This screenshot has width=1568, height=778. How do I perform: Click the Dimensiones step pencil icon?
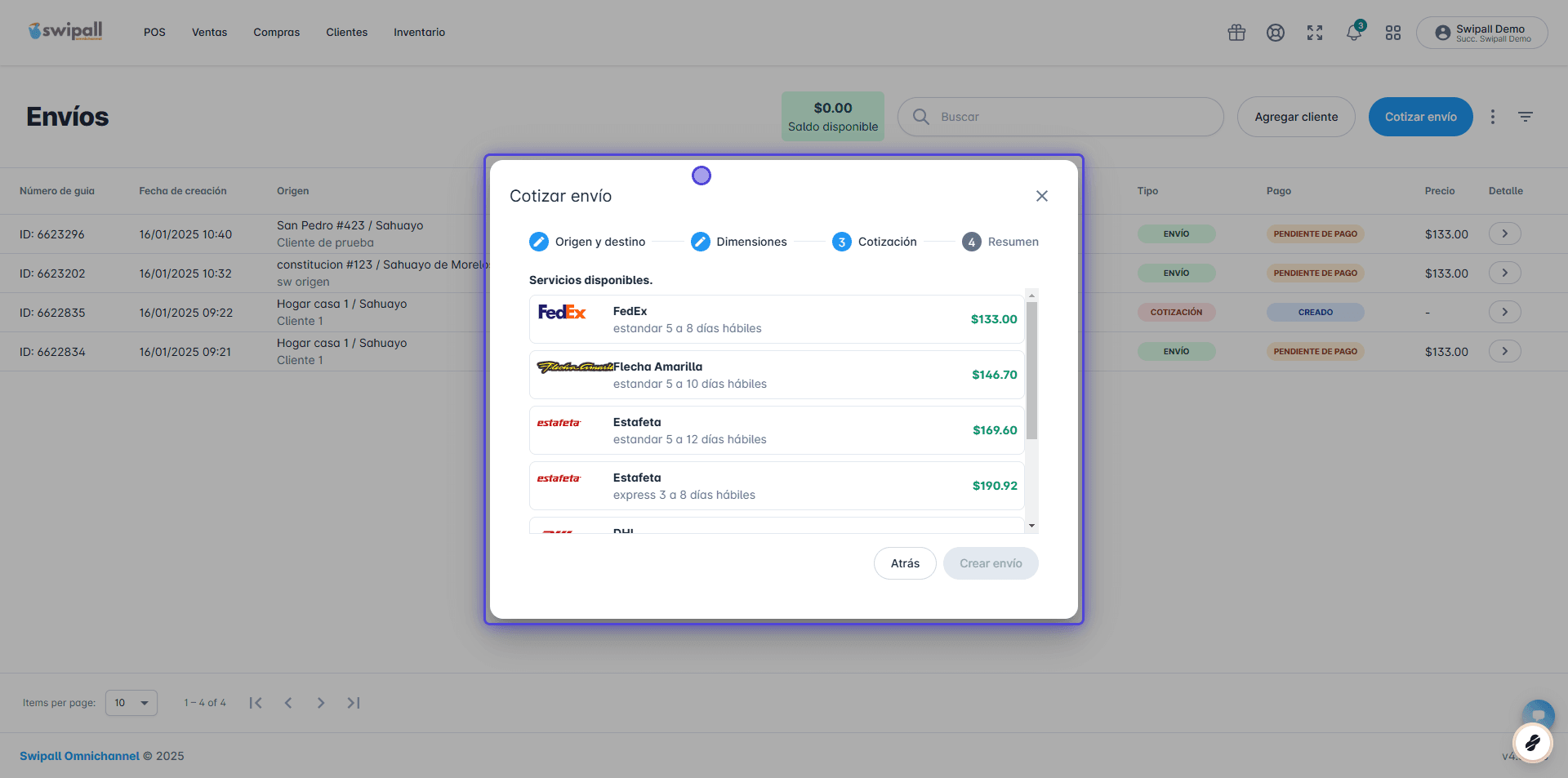pyautogui.click(x=701, y=242)
